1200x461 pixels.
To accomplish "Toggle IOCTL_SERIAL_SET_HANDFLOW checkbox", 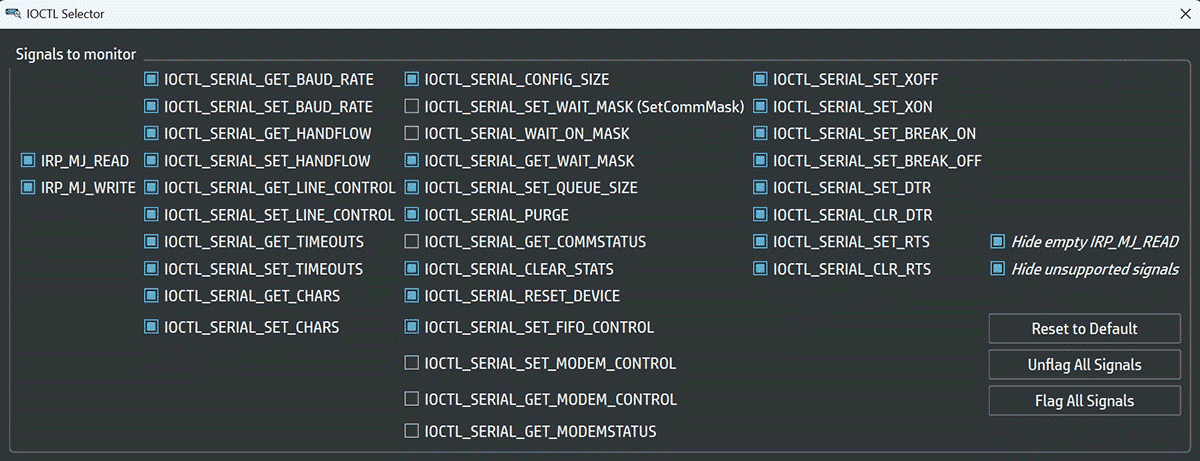I will (x=152, y=160).
